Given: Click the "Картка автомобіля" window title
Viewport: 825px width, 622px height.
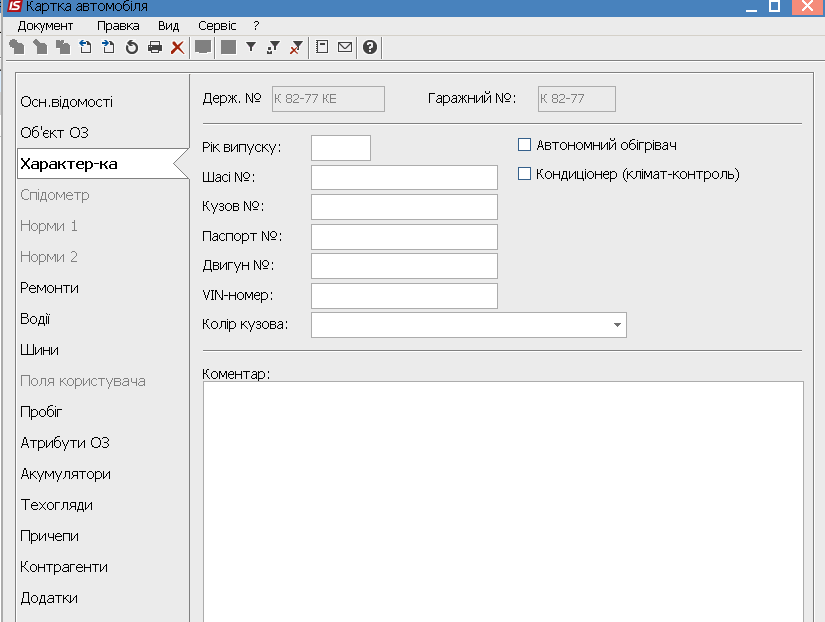Looking at the screenshot, I should tap(87, 6).
